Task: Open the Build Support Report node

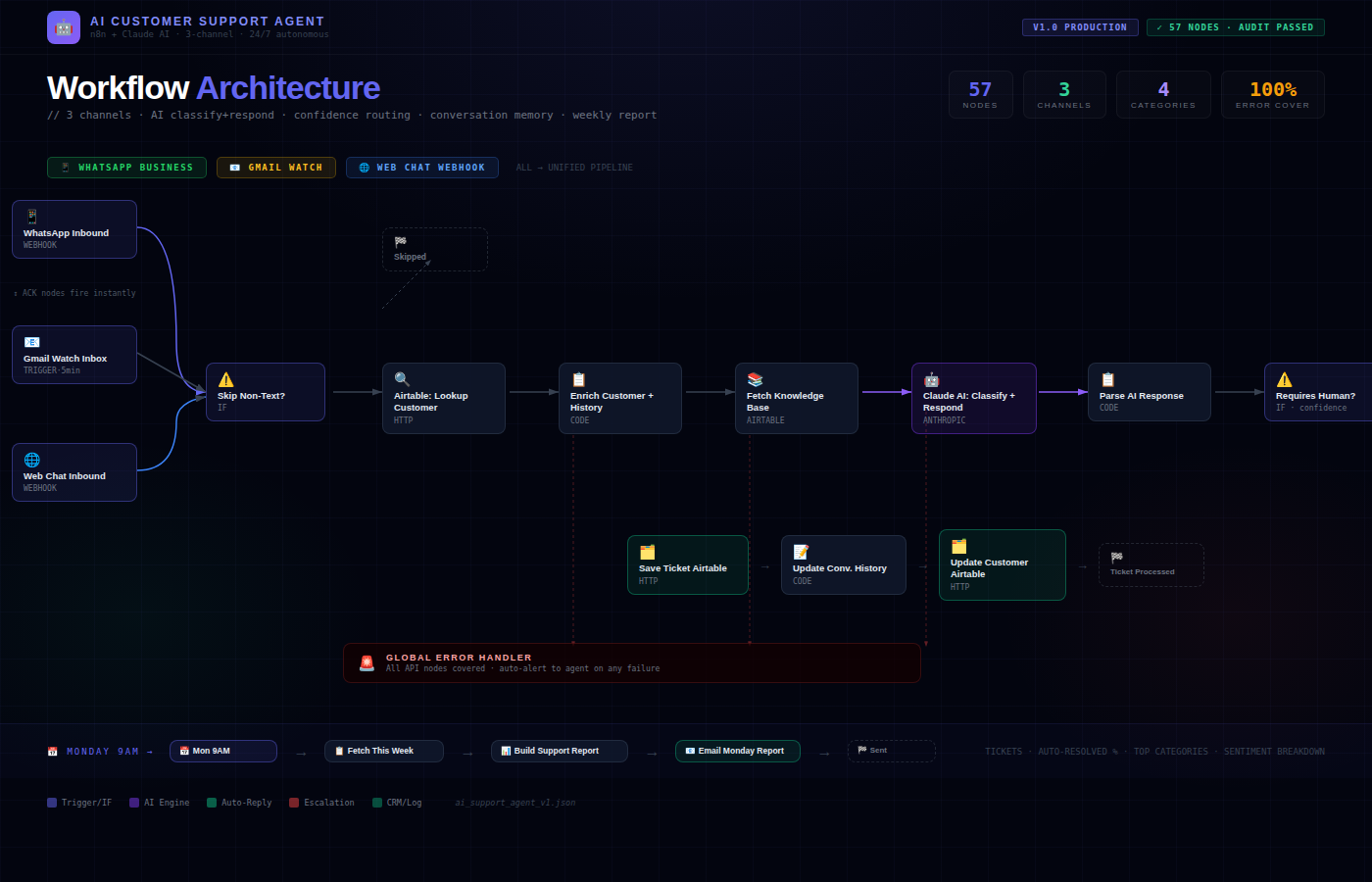Action: coord(560,751)
